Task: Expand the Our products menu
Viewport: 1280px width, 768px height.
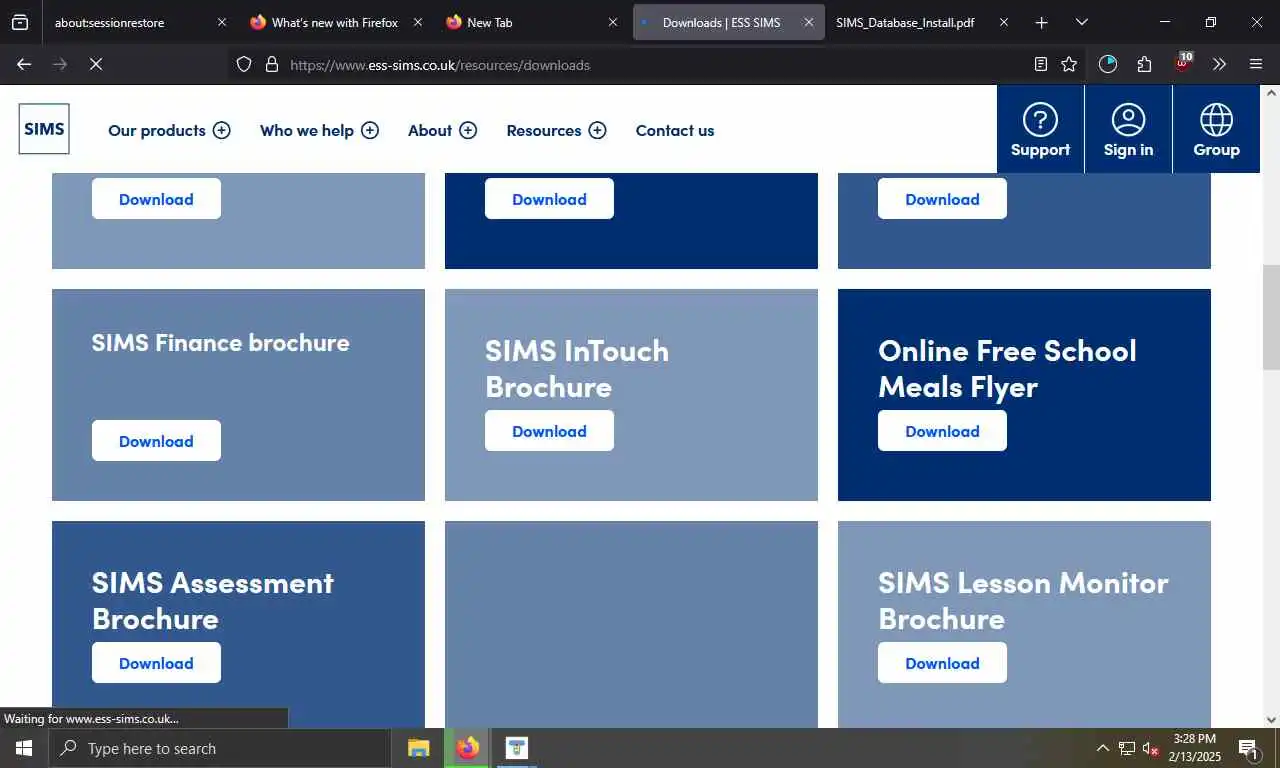Action: (x=169, y=130)
